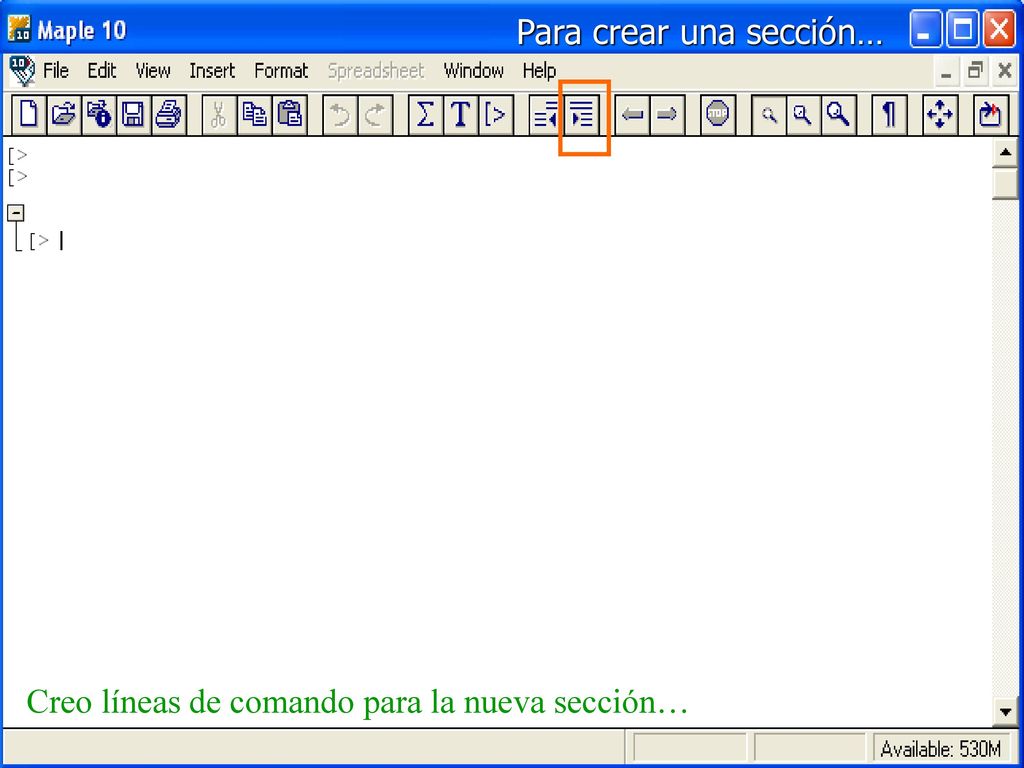Open the Window menu
This screenshot has height=768, width=1024.
pos(473,71)
